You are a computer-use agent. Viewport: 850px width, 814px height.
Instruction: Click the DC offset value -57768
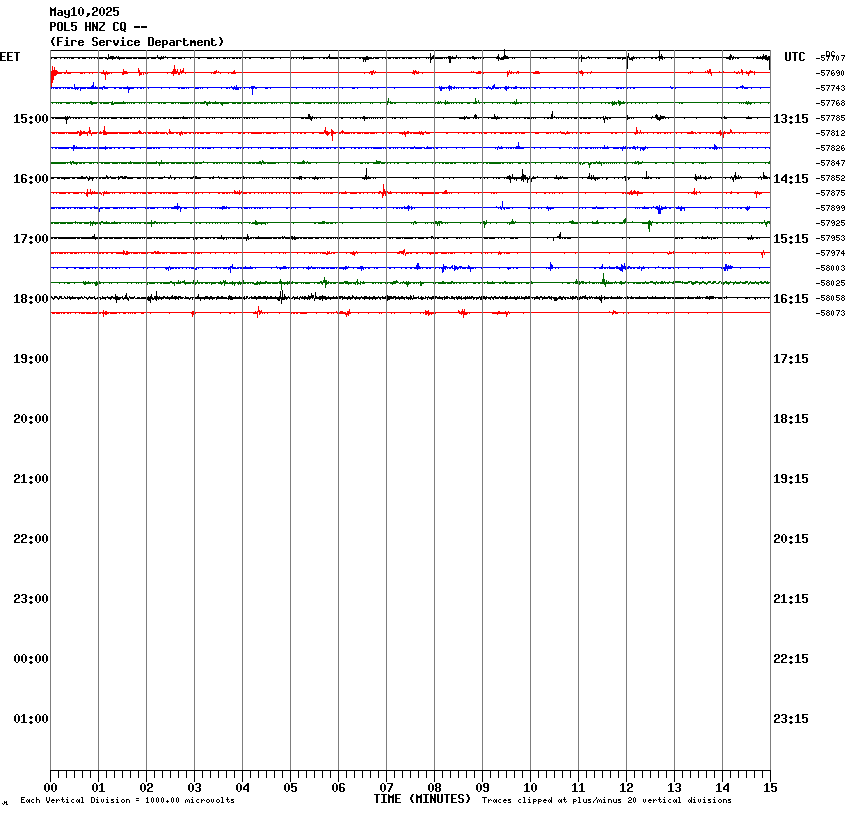tap(830, 104)
